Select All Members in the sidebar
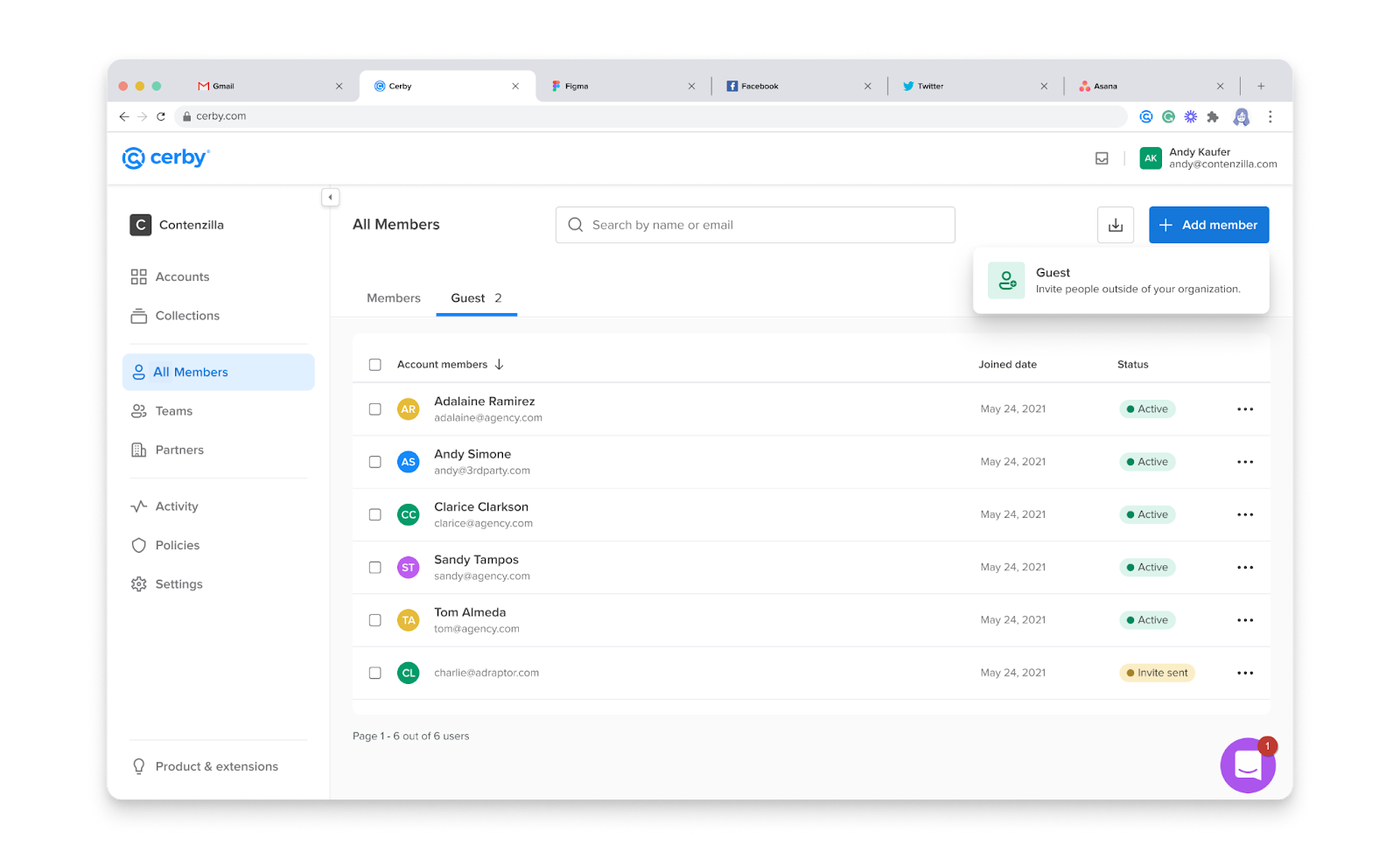The height and width of the screenshot is (859, 1400). [219, 372]
